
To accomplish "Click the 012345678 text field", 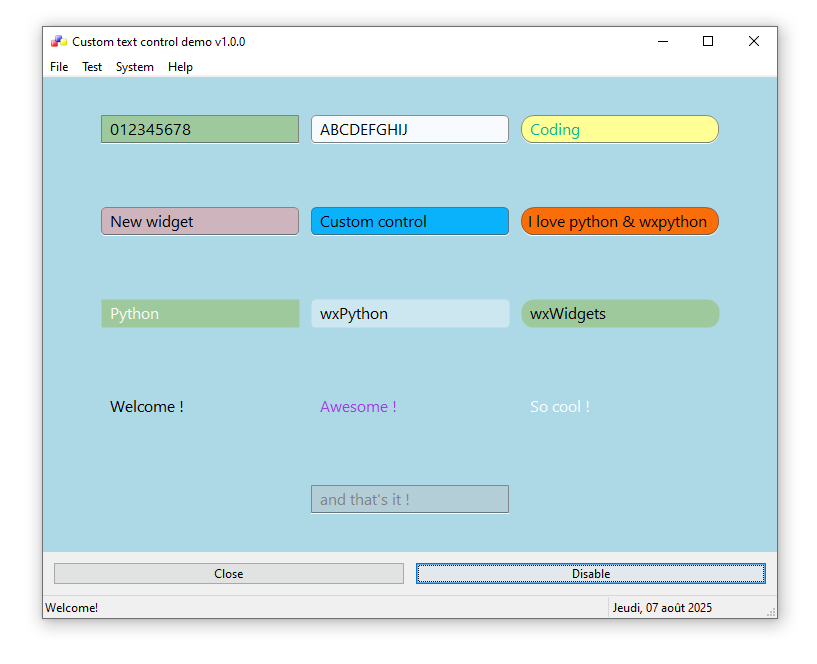I will [x=200, y=129].
